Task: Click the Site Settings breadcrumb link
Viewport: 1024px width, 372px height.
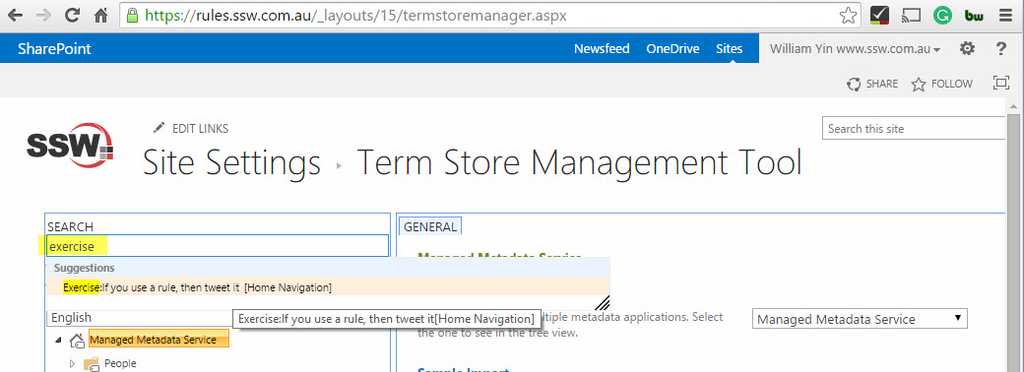Action: coord(232,162)
